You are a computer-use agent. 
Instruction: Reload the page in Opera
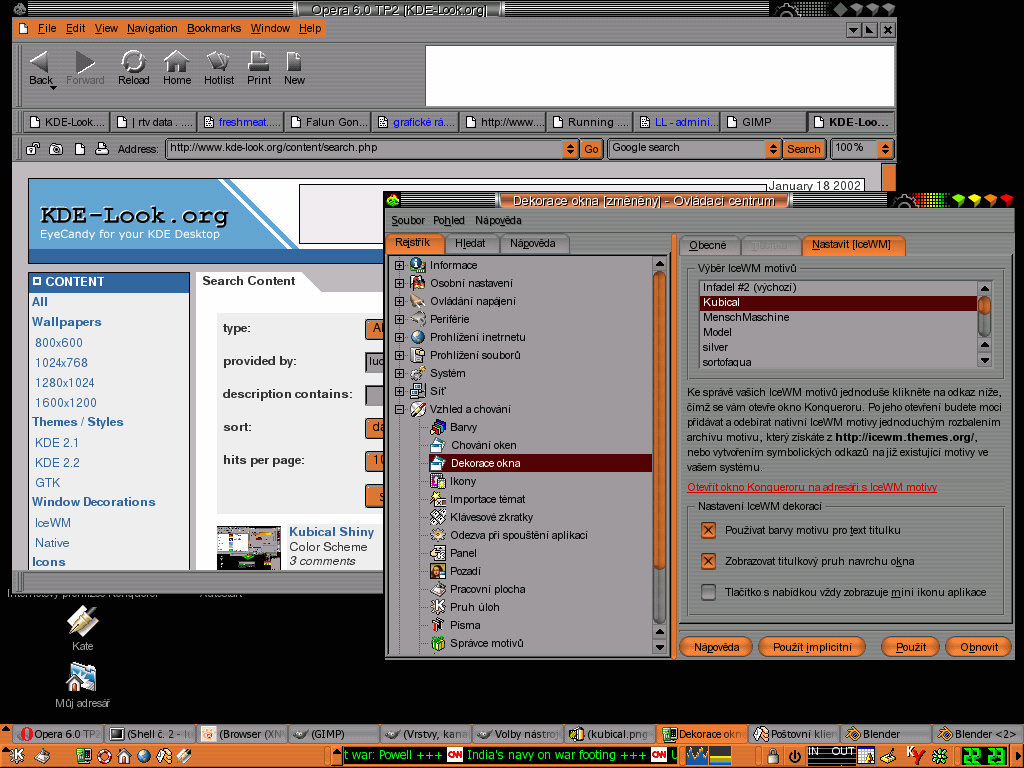(x=133, y=68)
